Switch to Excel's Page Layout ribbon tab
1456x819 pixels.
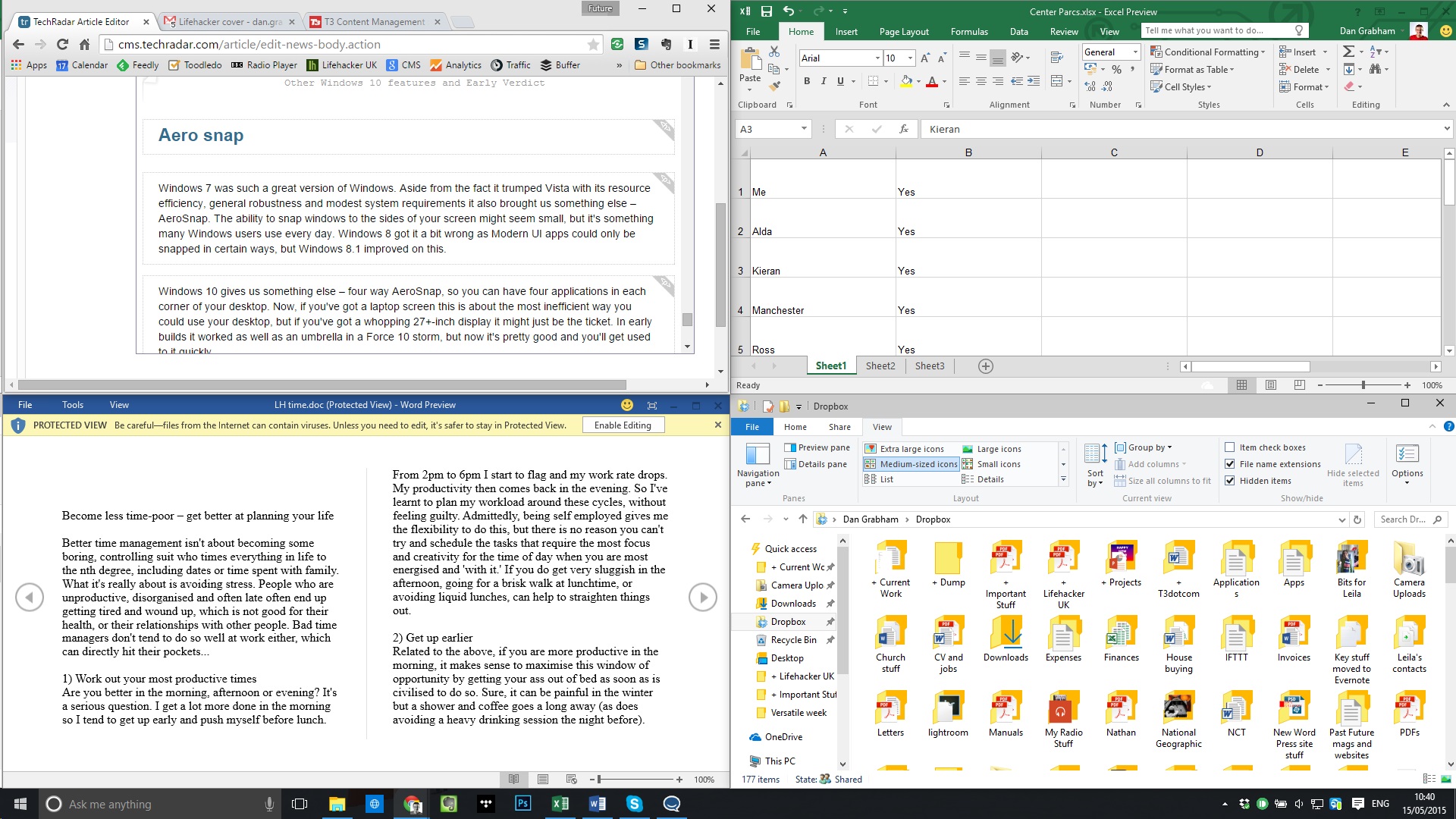click(x=903, y=31)
